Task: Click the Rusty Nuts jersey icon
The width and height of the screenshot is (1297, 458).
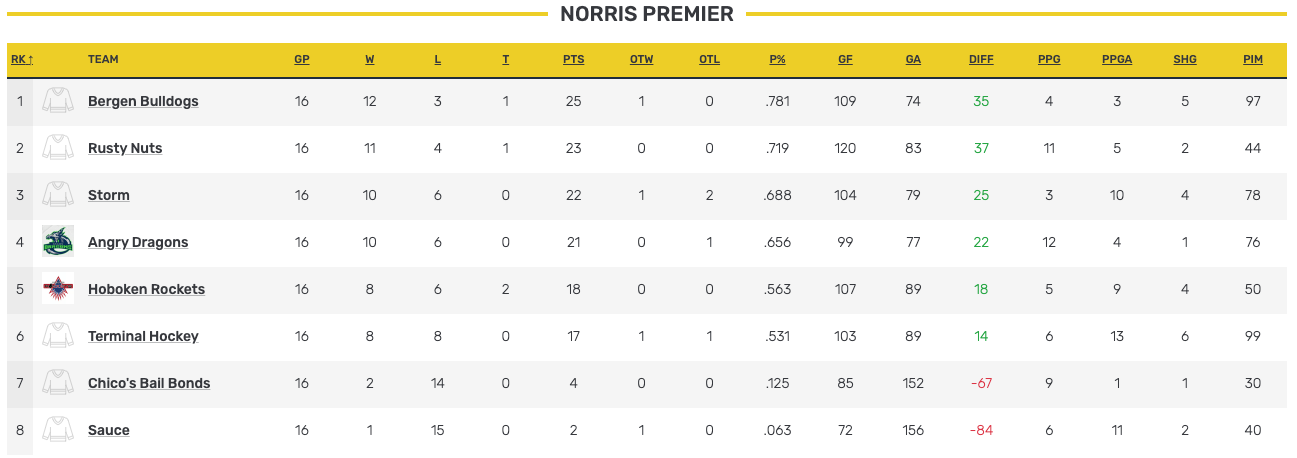Action: [x=58, y=148]
